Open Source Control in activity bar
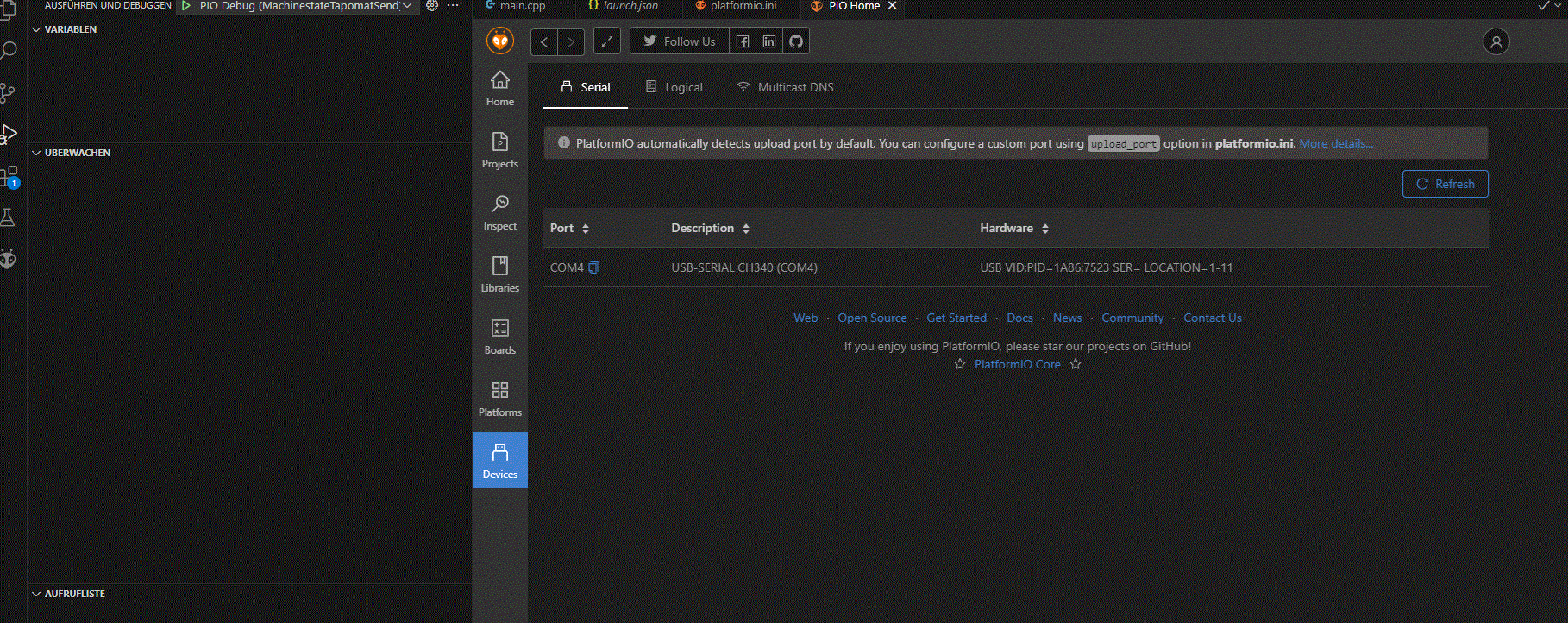The height and width of the screenshot is (623, 1568). [x=8, y=92]
